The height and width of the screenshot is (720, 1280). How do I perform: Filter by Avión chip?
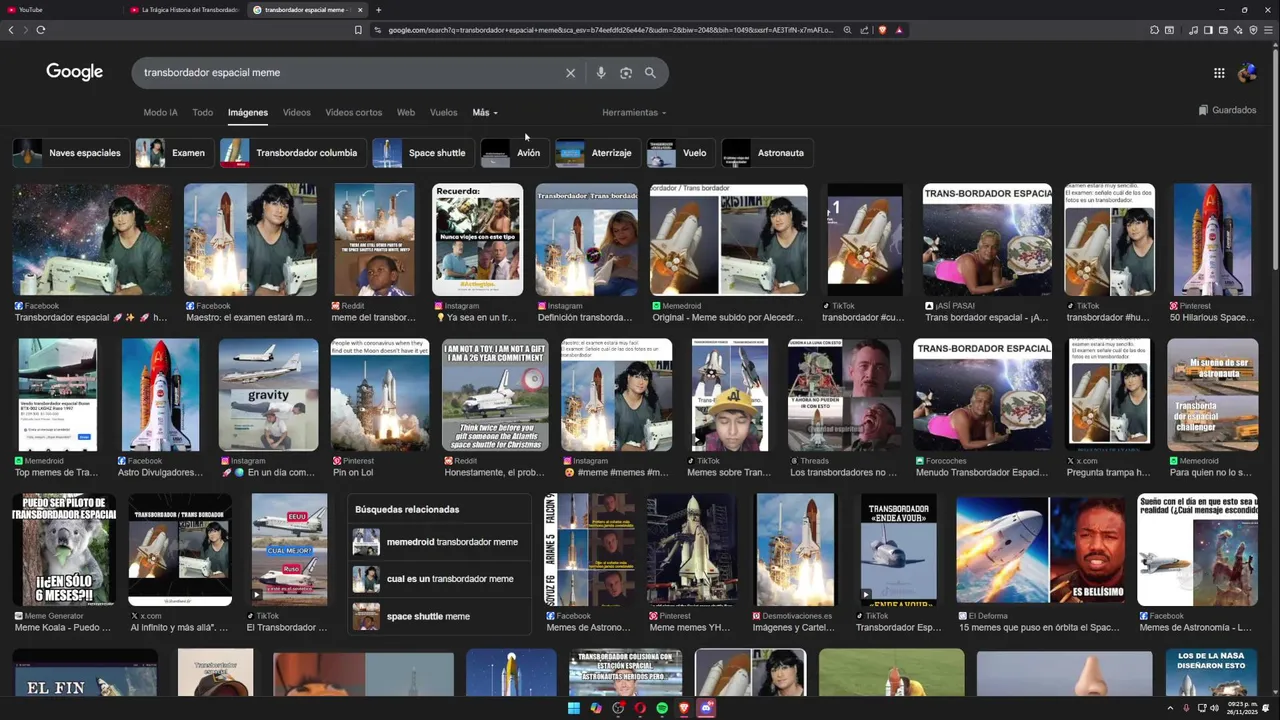click(514, 153)
